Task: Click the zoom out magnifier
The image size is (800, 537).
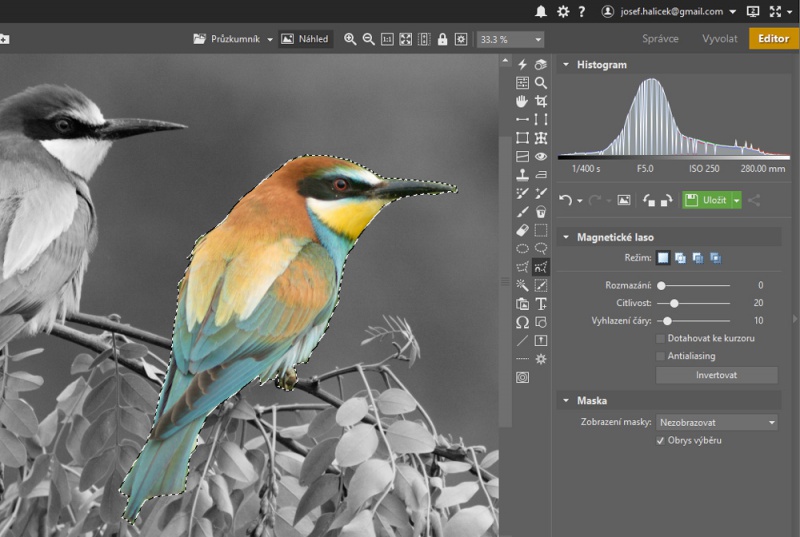Action: pos(368,39)
